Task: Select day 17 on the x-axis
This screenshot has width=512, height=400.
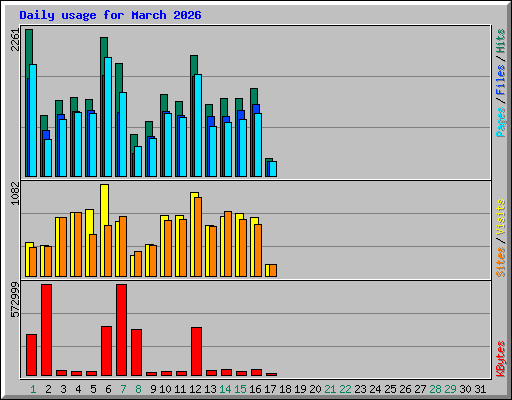Action: coord(270,389)
